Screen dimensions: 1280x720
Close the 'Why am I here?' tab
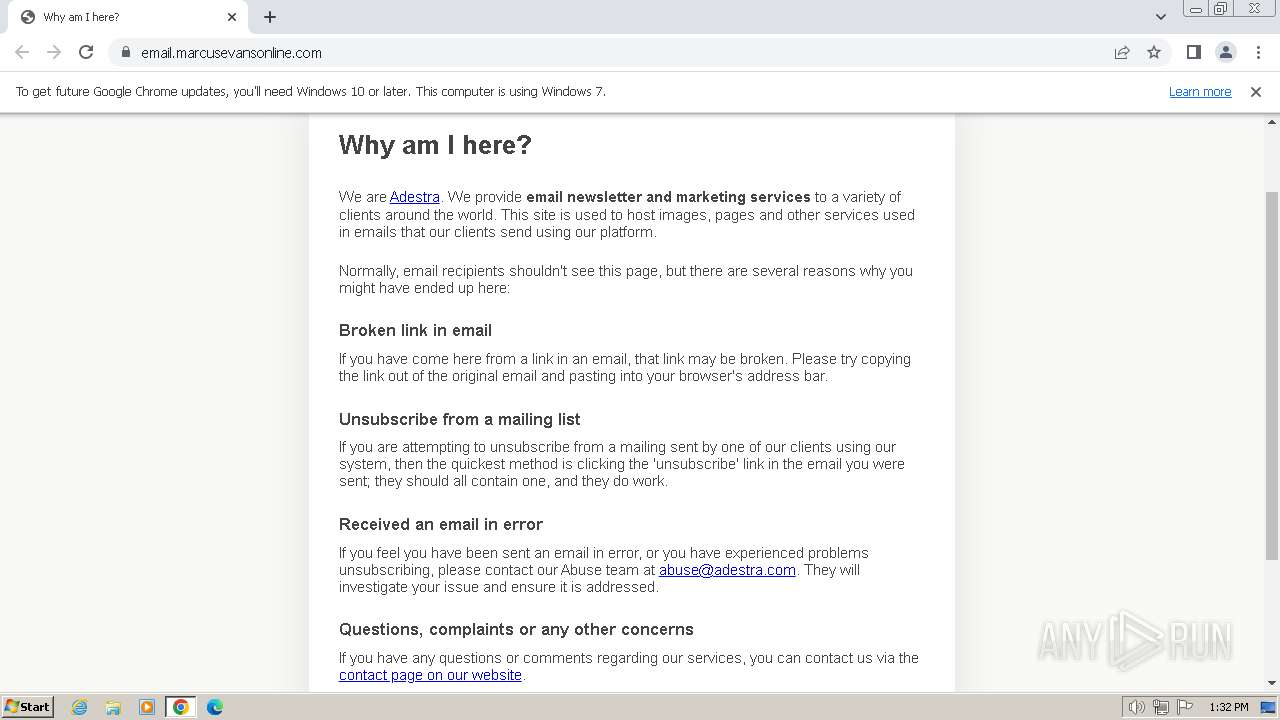[x=232, y=17]
